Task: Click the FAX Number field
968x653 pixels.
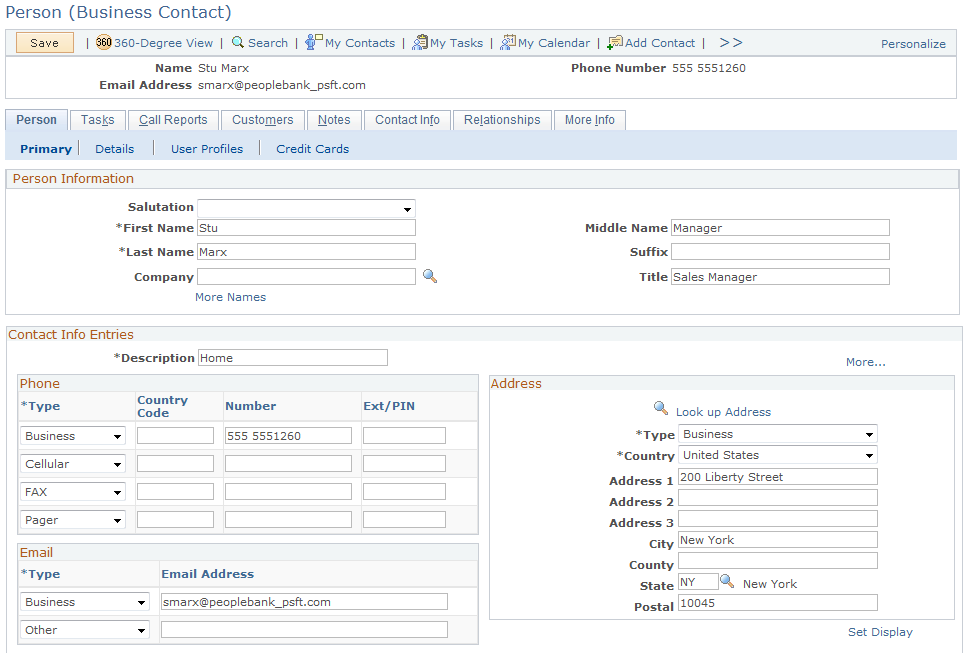Action: point(288,492)
